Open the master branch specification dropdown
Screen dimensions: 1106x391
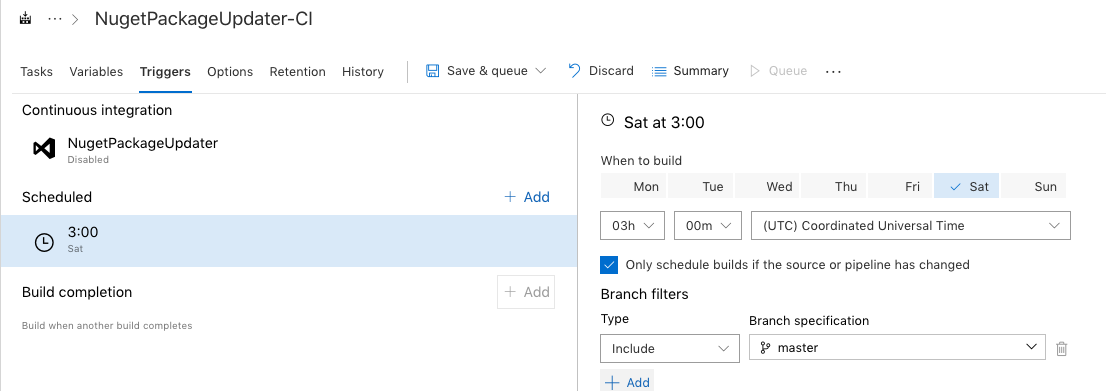point(897,347)
